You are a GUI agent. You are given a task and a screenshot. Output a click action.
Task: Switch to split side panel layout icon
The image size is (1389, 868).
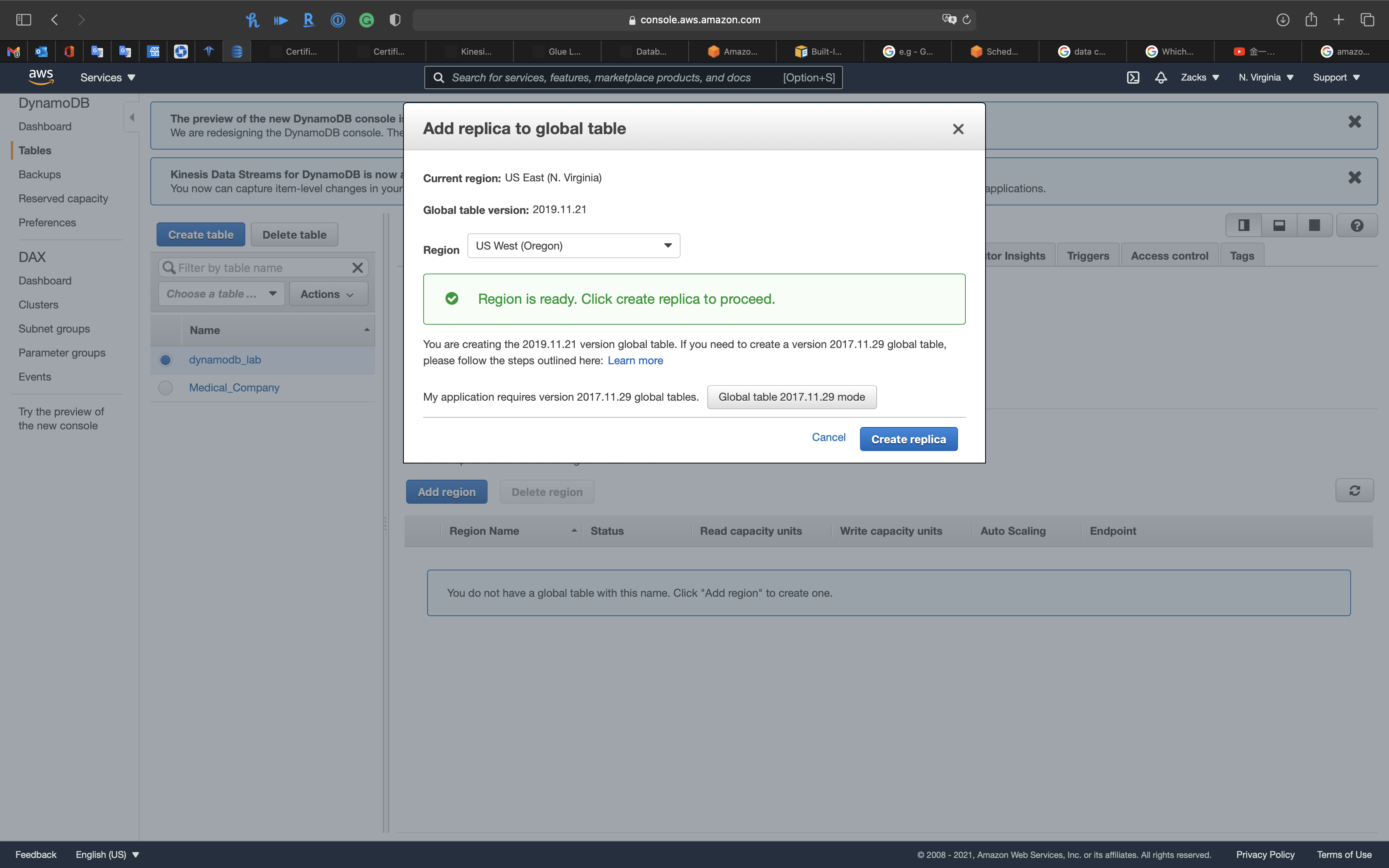point(1244,226)
